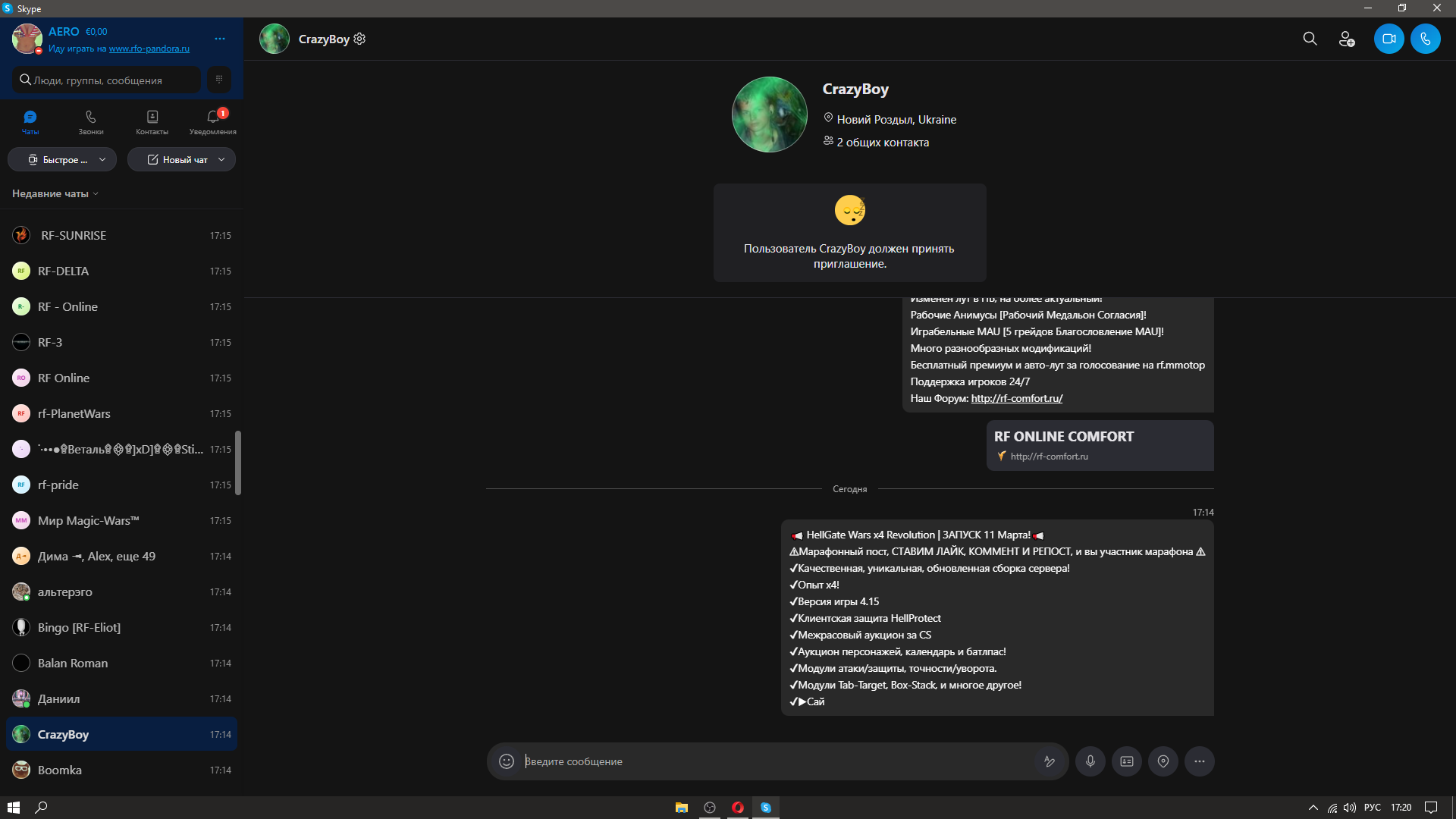Open the RF ONLINE COMFORT link preview card
Viewport: 1456px width, 819px height.
pos(1100,445)
